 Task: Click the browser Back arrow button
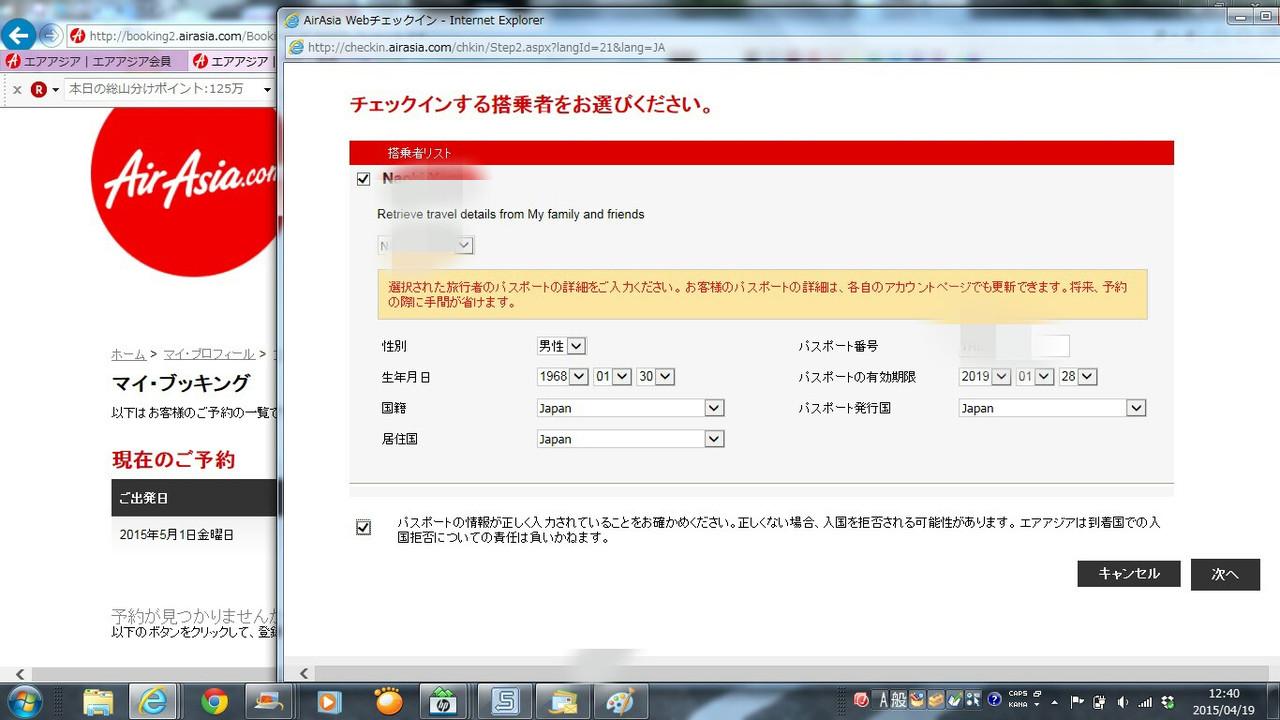click(19, 35)
